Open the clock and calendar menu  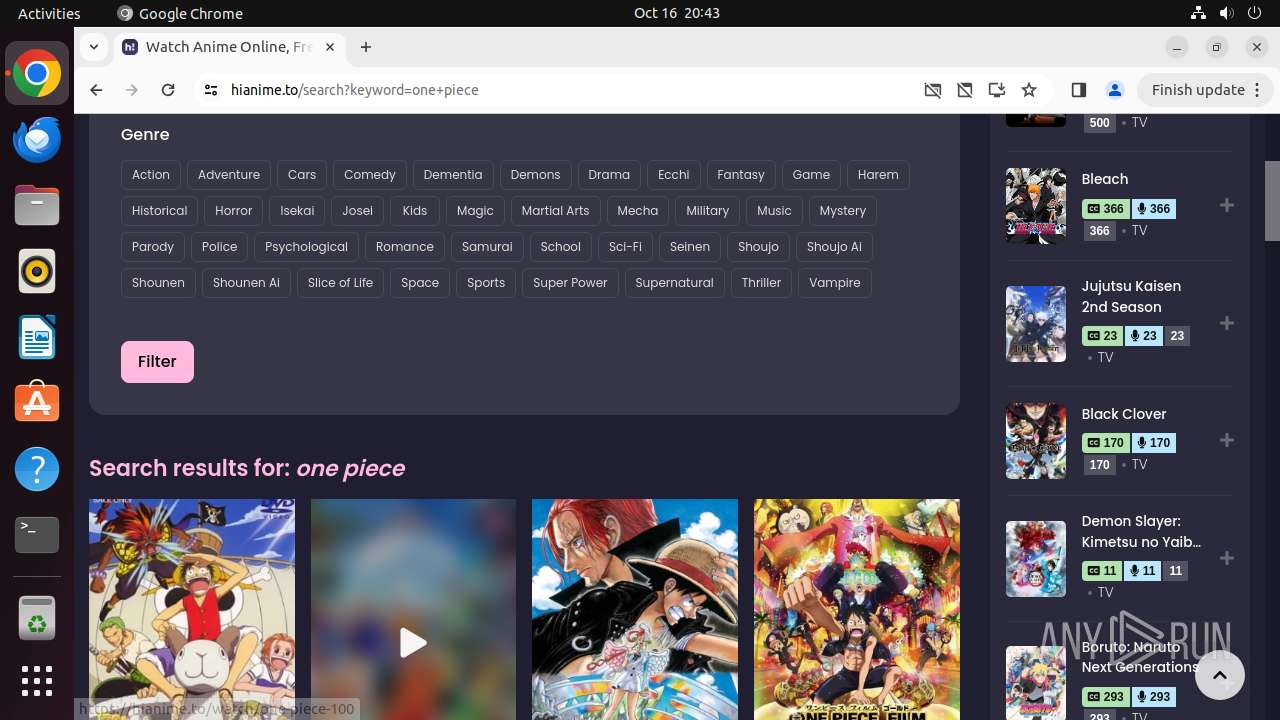tap(677, 13)
